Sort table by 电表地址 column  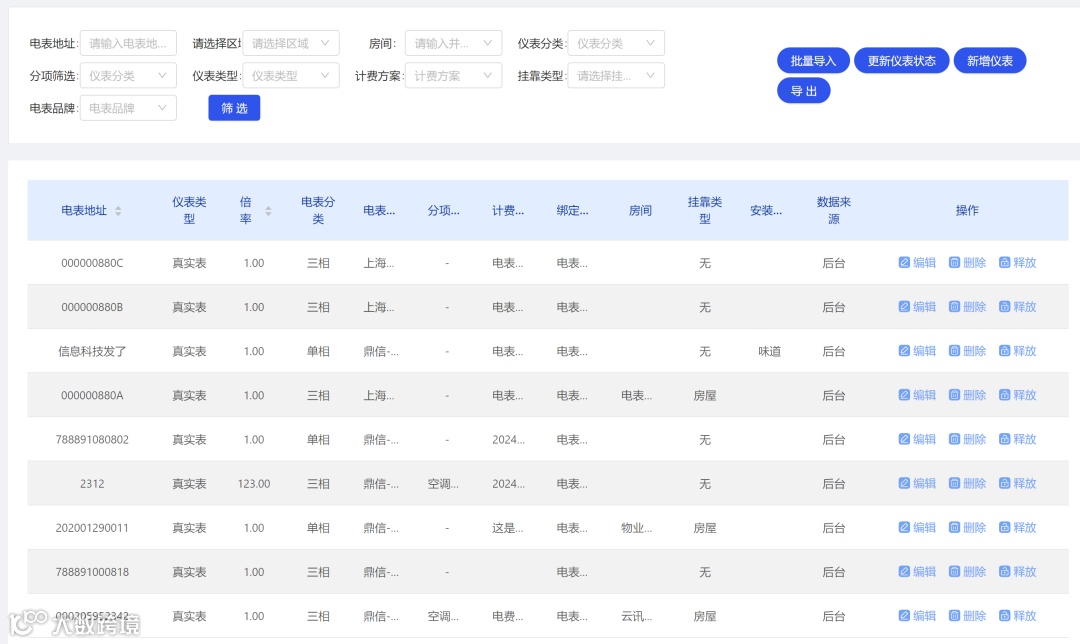click(x=118, y=211)
